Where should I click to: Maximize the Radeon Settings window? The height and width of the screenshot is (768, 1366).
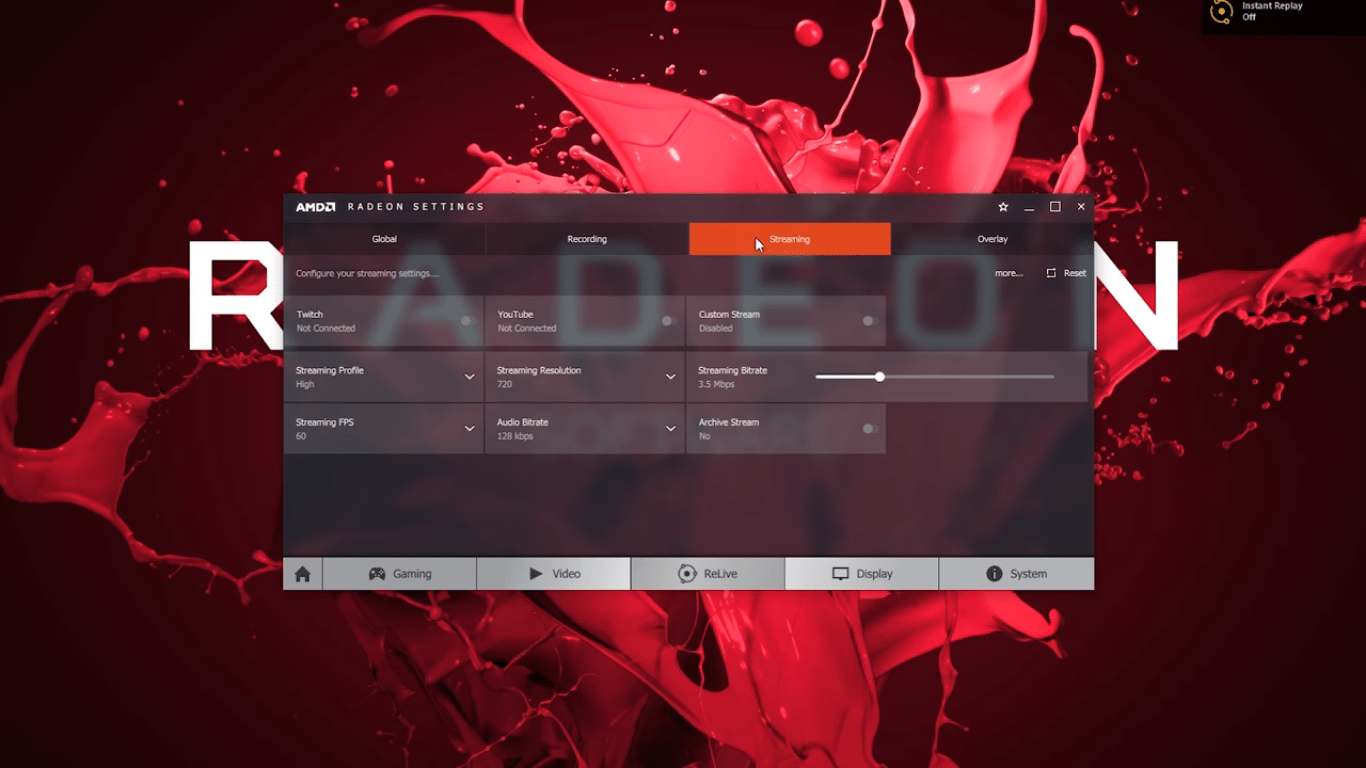tap(1055, 207)
